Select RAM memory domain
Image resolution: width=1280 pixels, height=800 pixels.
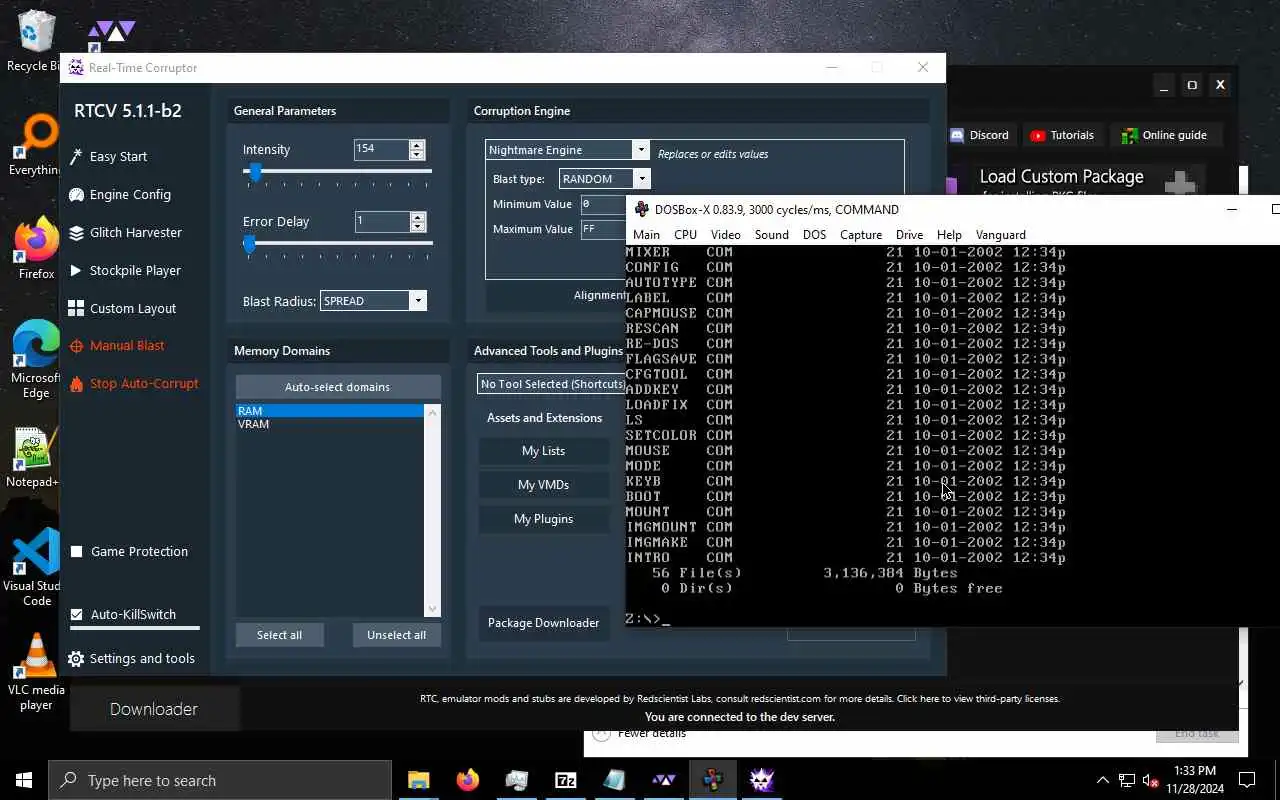point(329,411)
